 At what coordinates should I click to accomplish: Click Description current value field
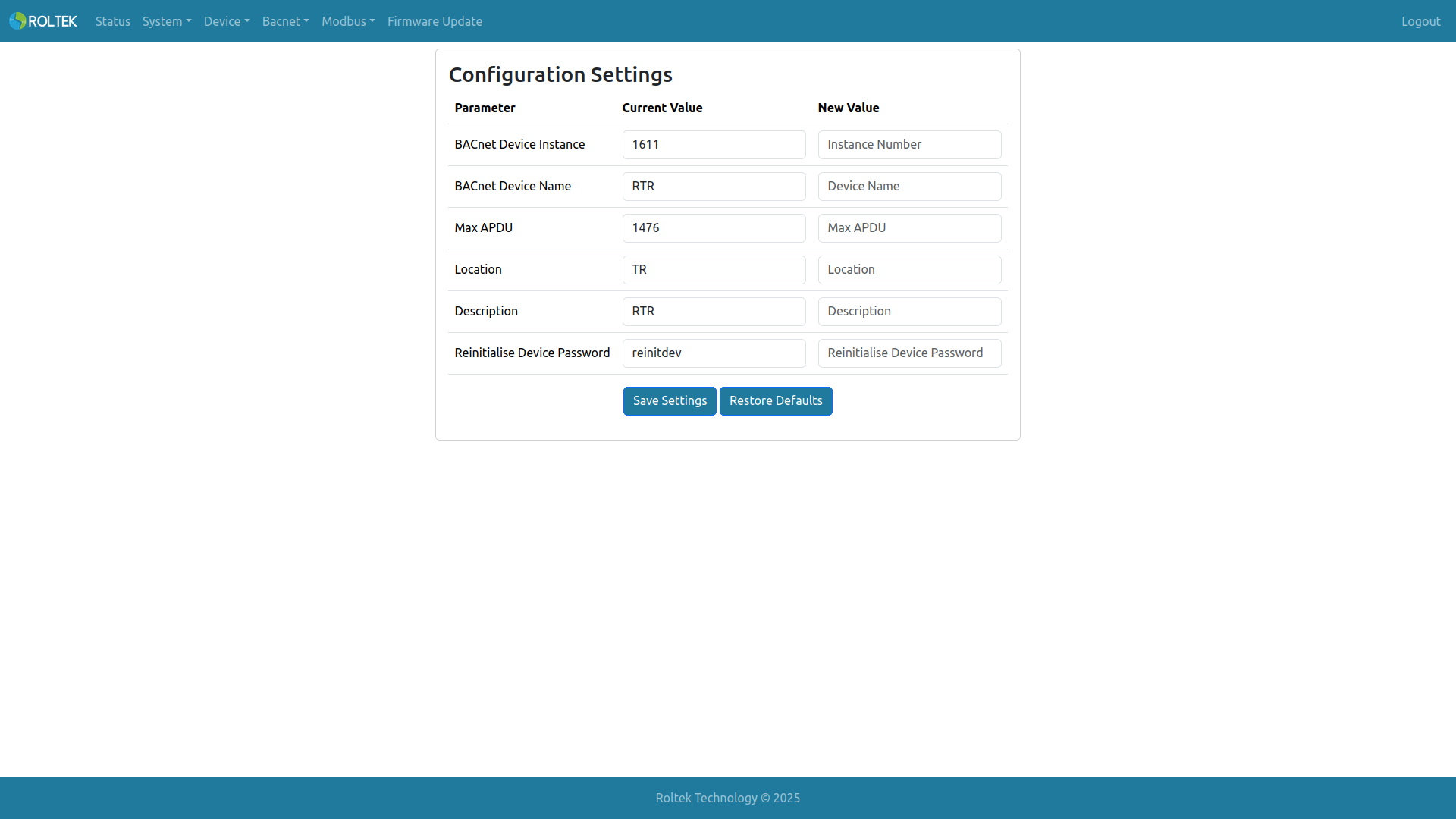click(x=714, y=312)
